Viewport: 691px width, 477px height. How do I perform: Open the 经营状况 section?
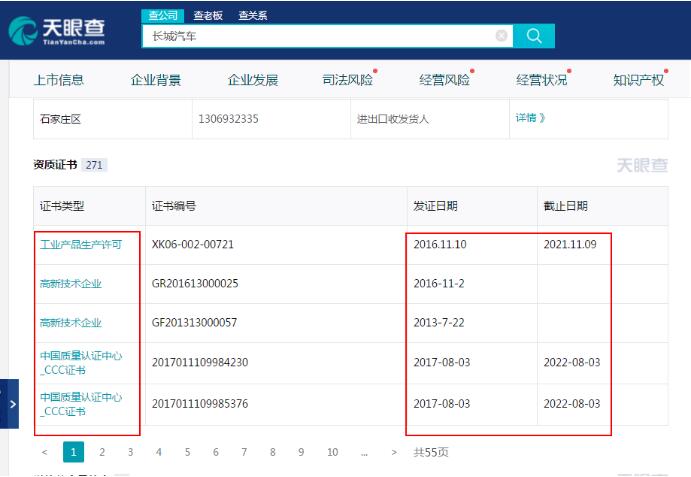(542, 80)
